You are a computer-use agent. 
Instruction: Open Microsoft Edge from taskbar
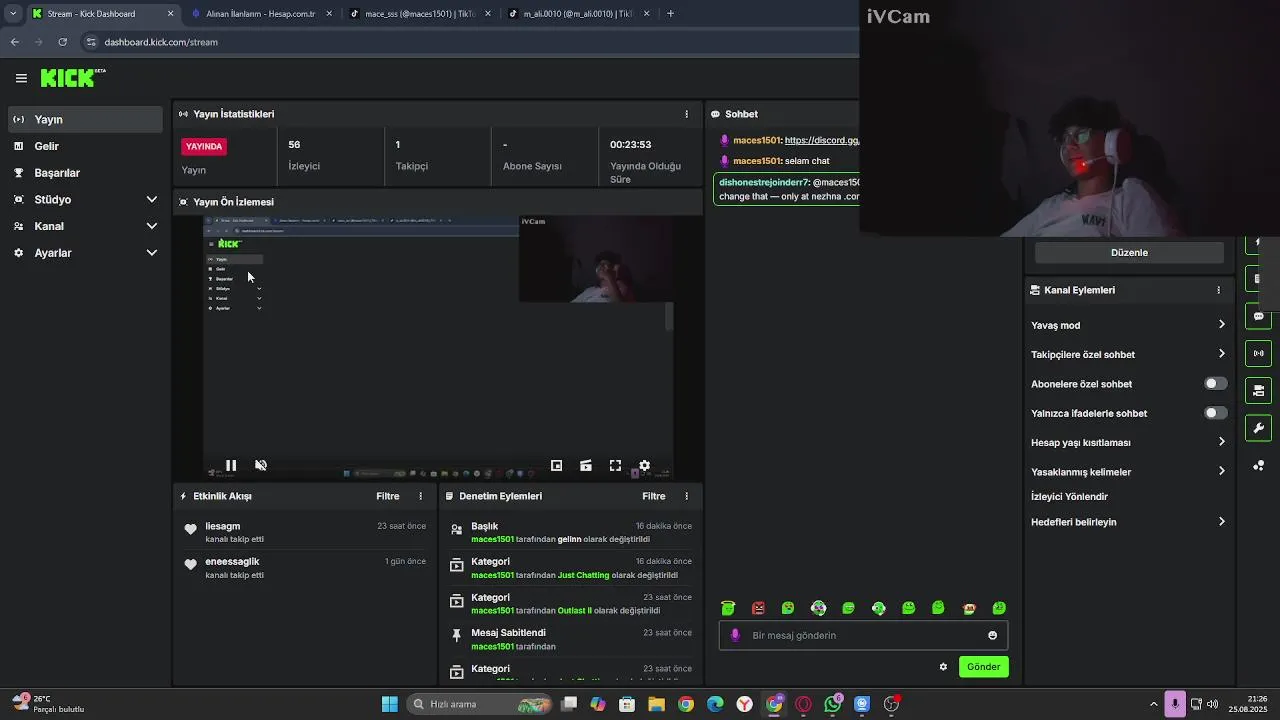[715, 704]
